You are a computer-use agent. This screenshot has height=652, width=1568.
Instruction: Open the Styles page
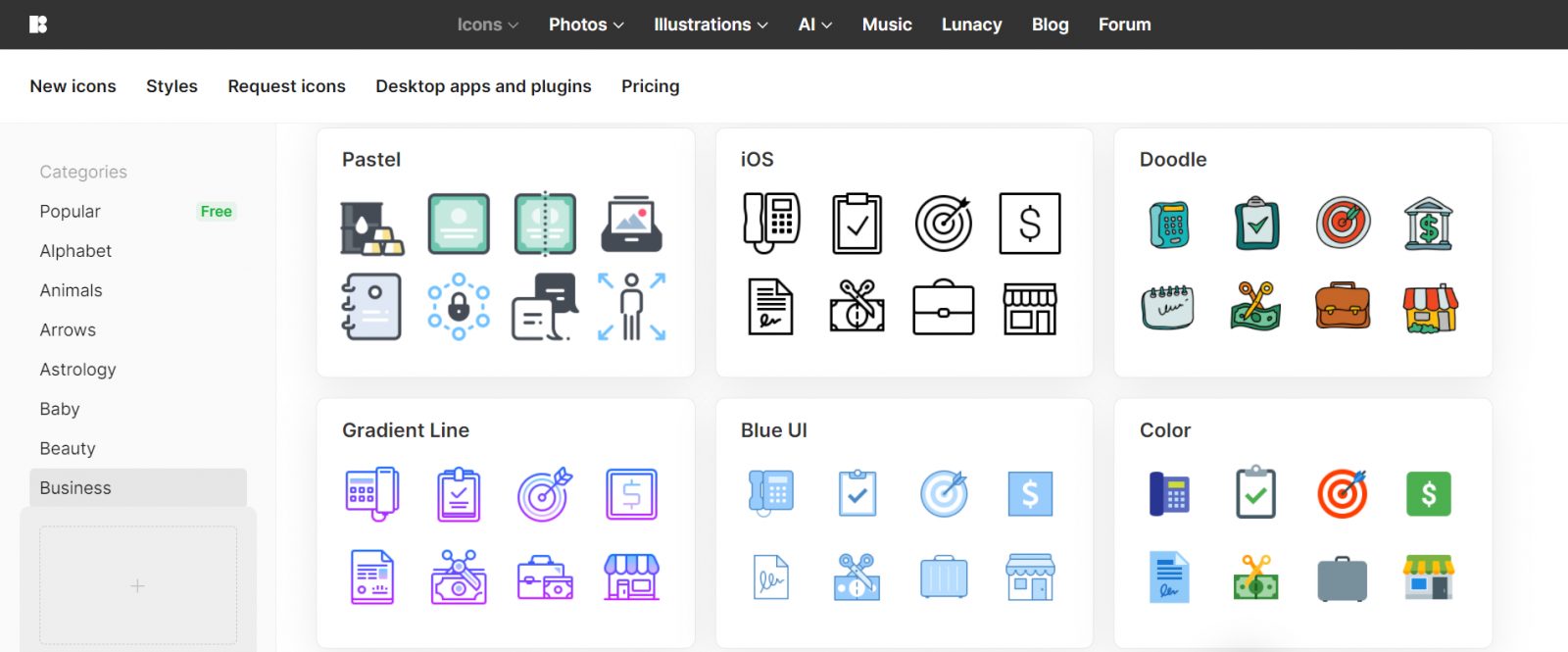pos(171,86)
